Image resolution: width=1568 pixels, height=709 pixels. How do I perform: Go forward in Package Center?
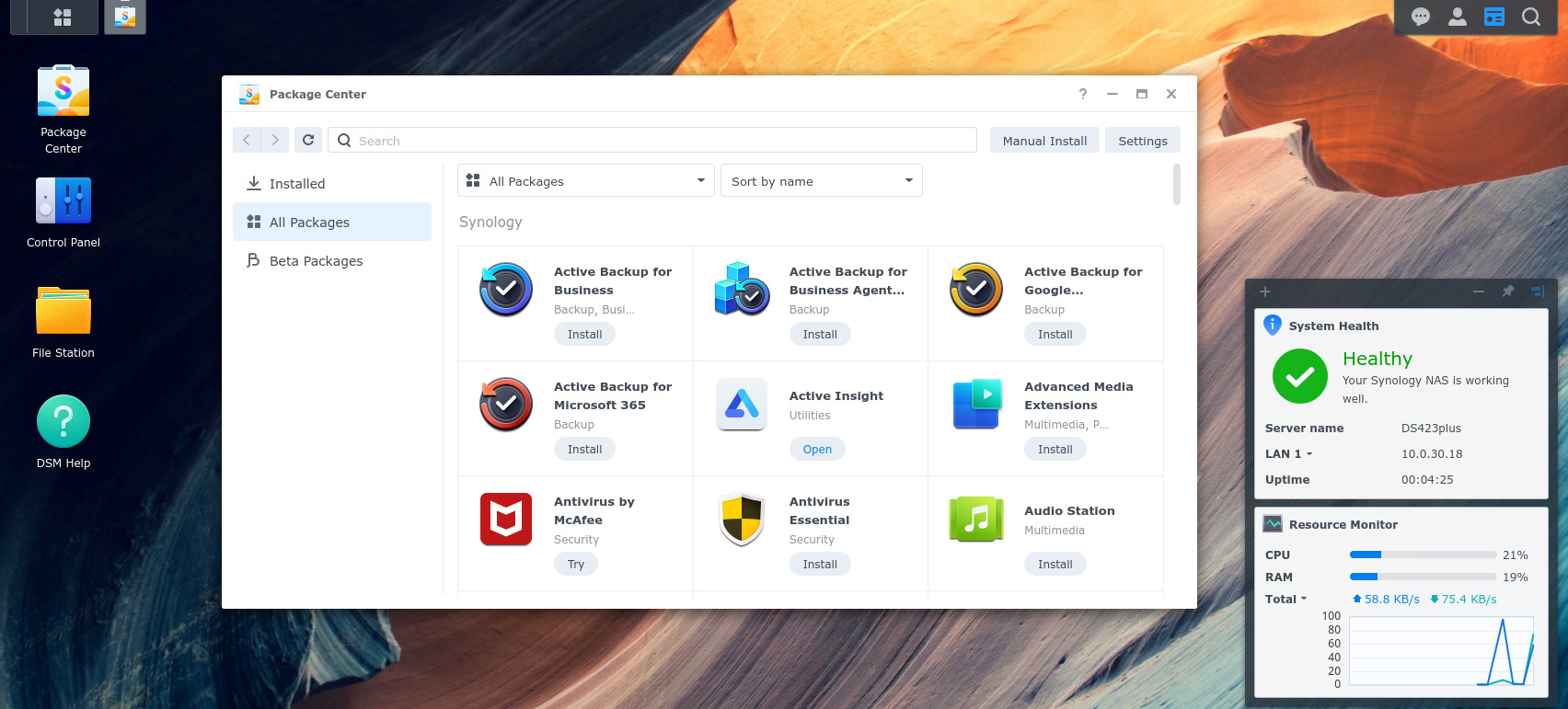pyautogui.click(x=275, y=140)
